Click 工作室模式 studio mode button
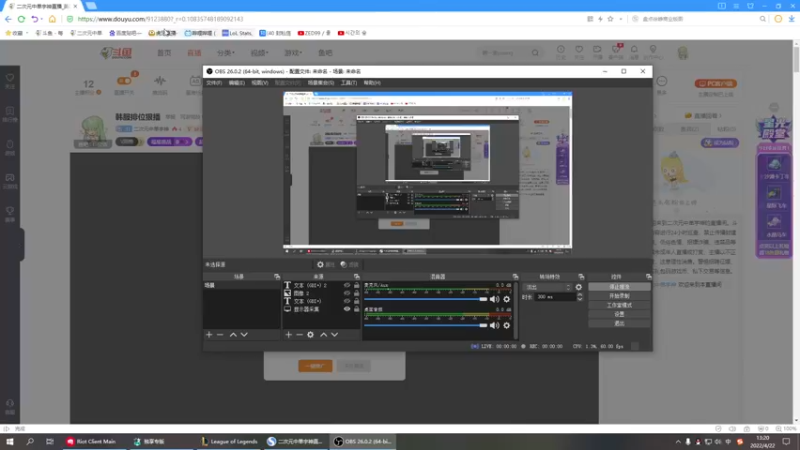Viewport: 800px width, 450px height. (x=619, y=305)
